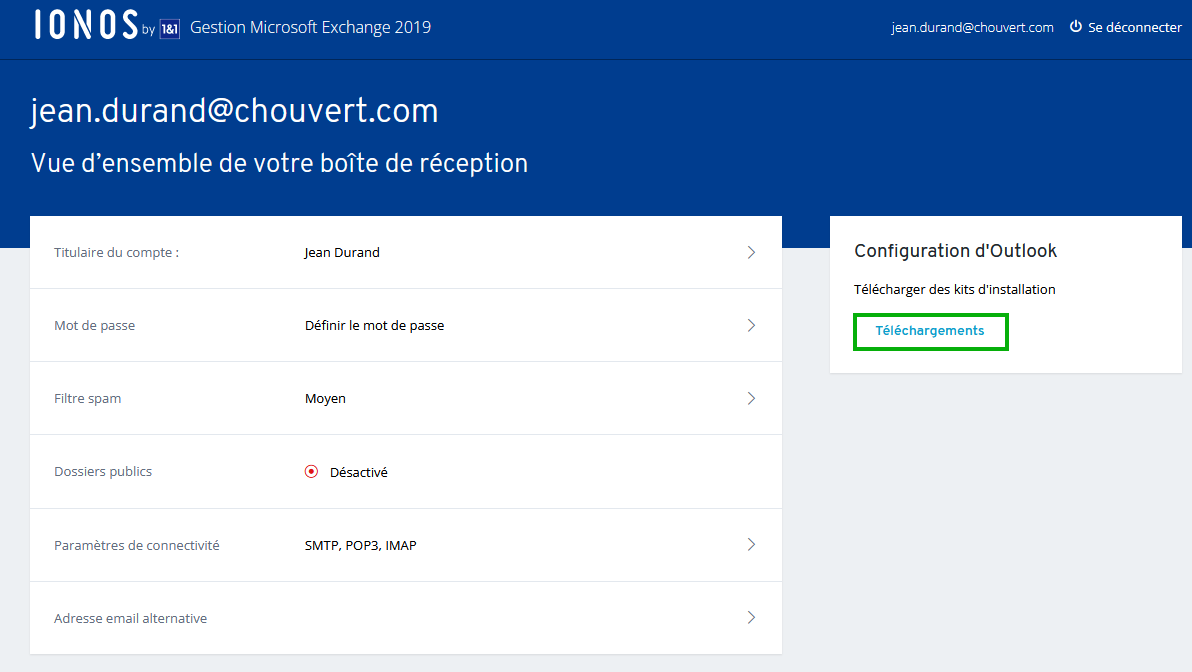Click Télécharger des kits d'installation text
Viewport: 1192px width, 672px height.
coord(955,290)
